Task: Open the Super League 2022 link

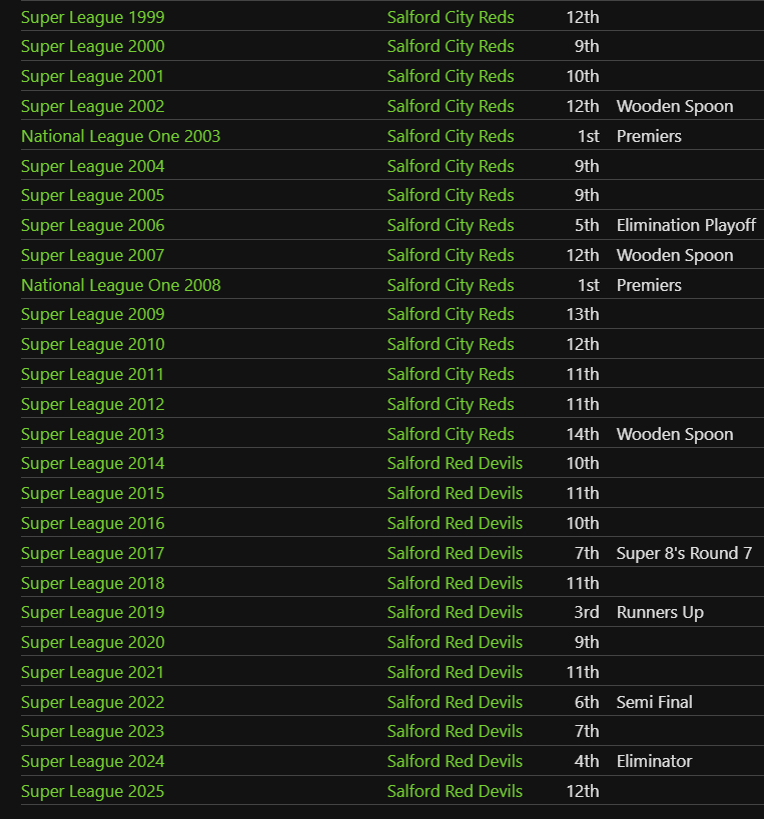Action: click(92, 703)
